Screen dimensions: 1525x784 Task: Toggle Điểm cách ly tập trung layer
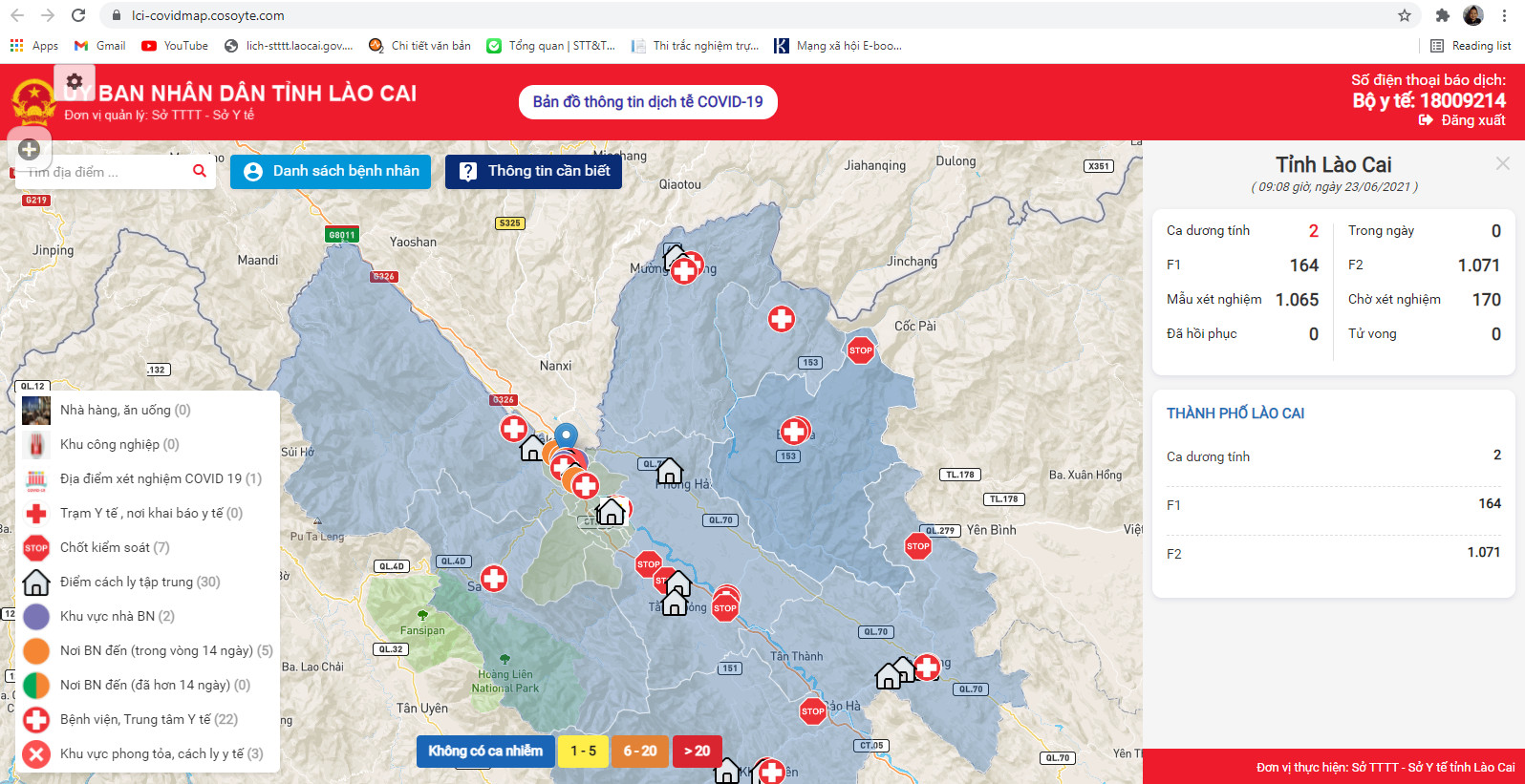tap(140, 582)
